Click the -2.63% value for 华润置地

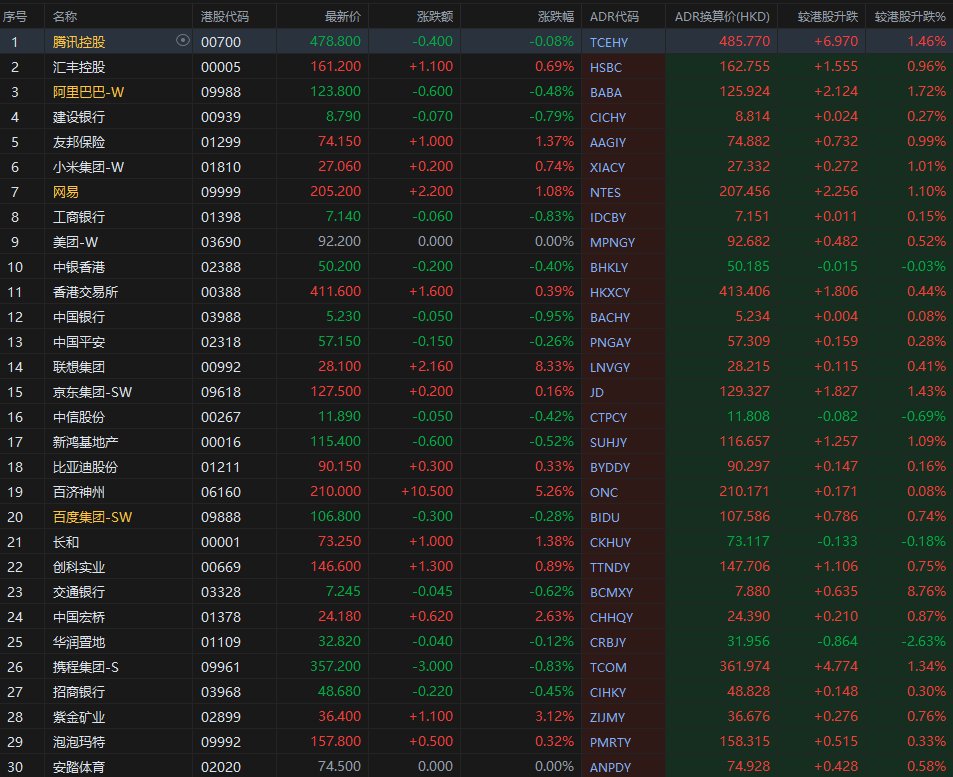pyautogui.click(x=923, y=641)
